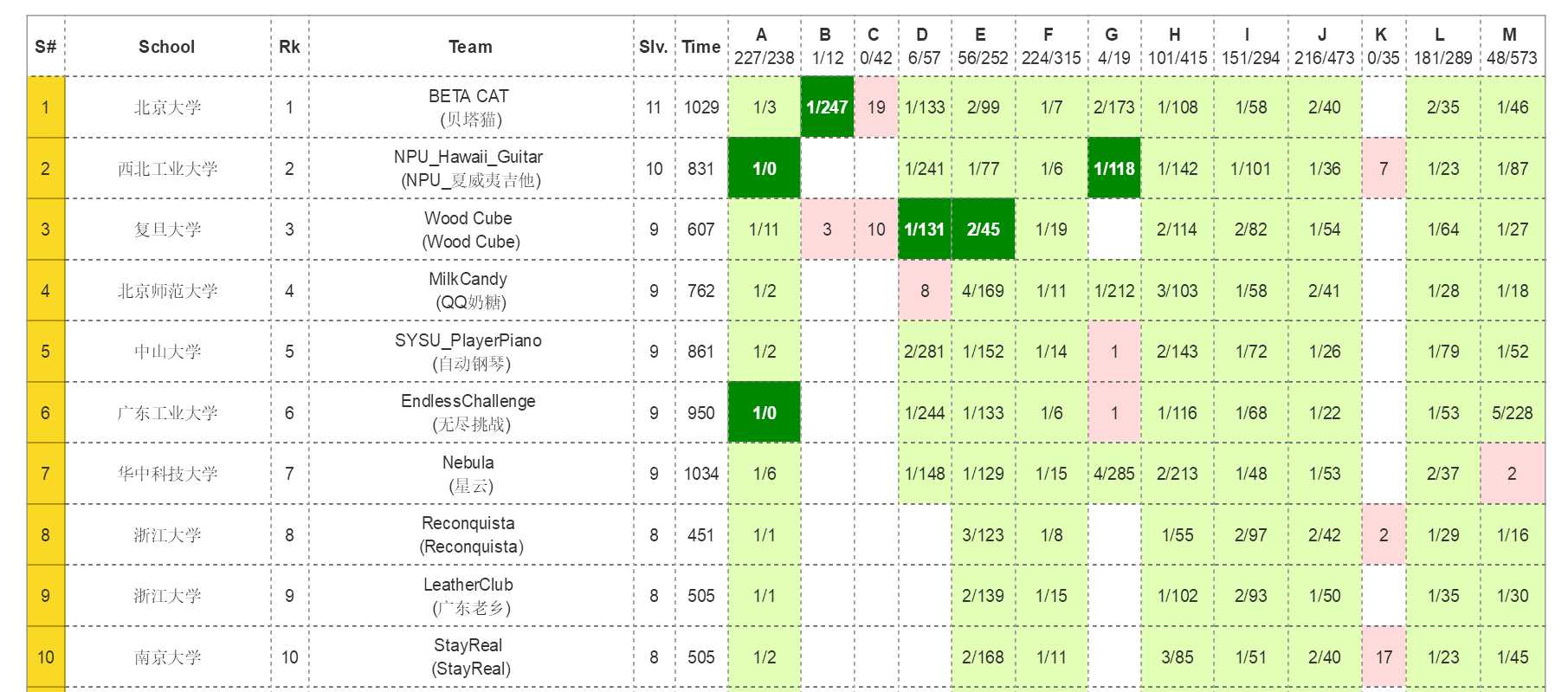1568x692 pixels.
Task: Click the School column header
Action: click(x=167, y=47)
